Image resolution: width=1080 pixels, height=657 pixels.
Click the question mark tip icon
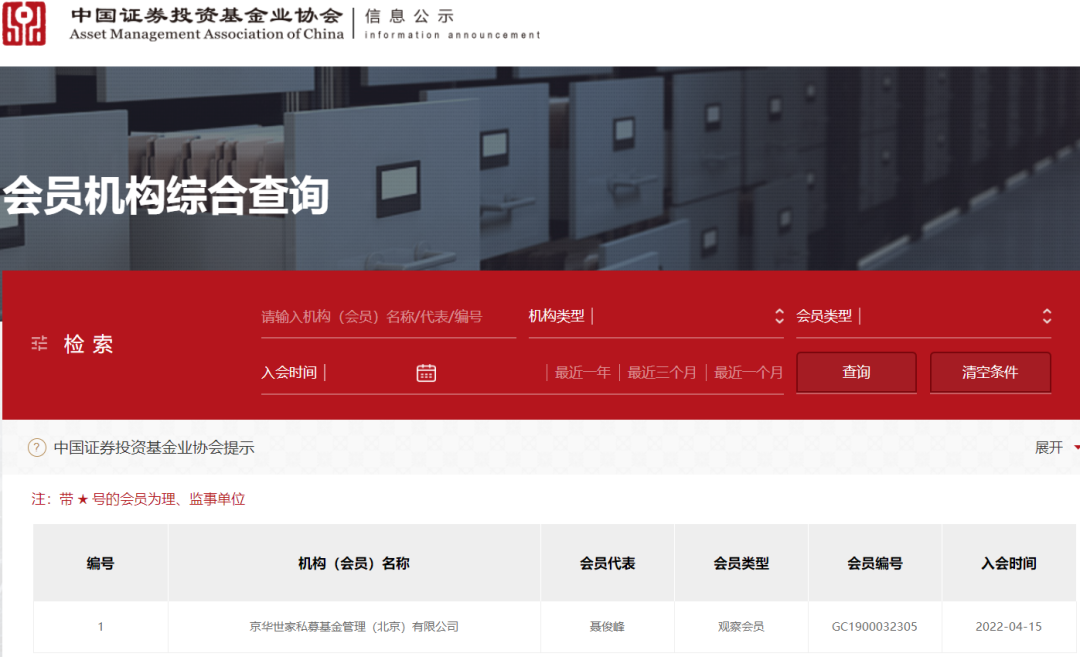(x=37, y=448)
